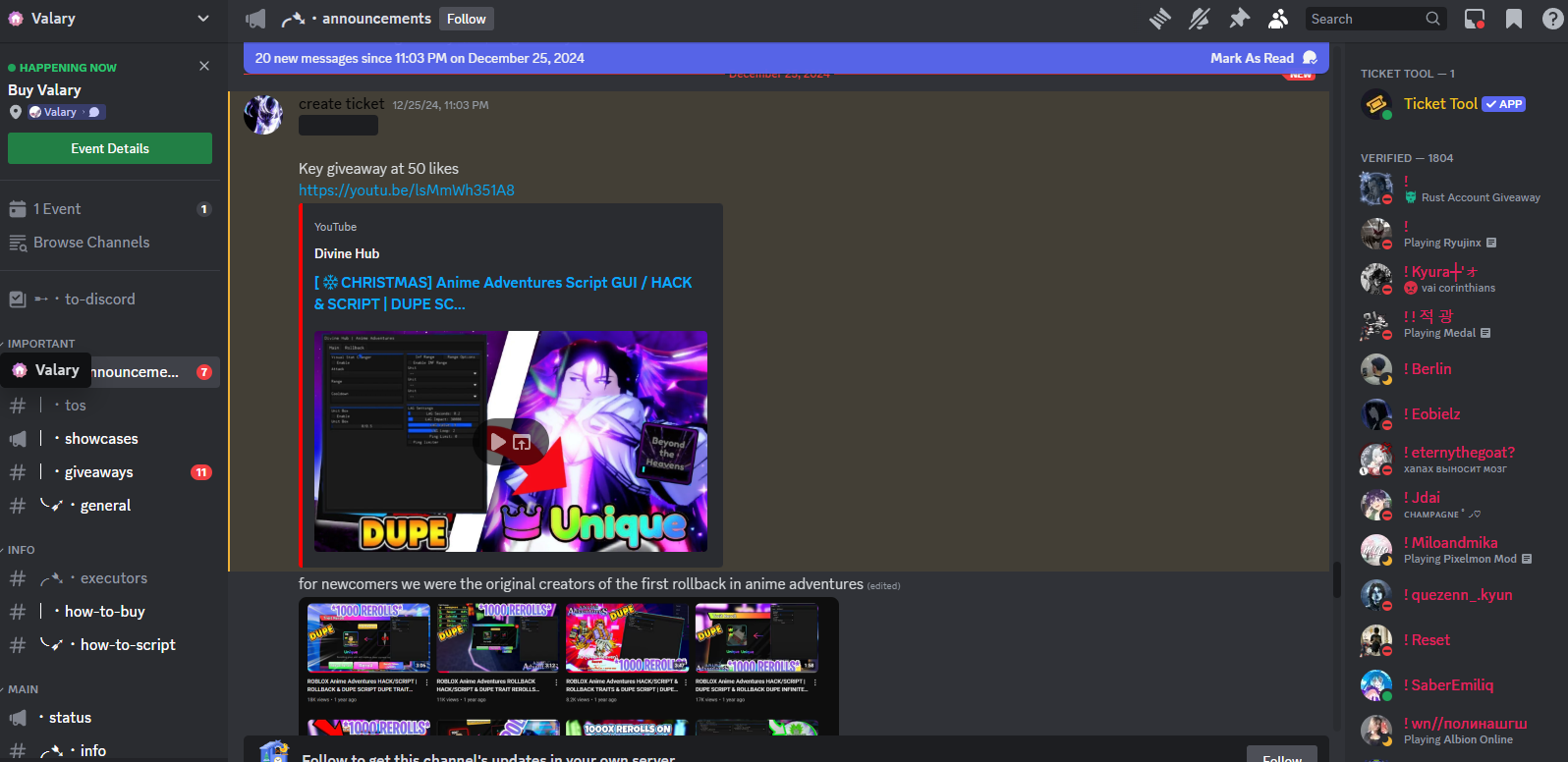Click the Event Details button
Viewport: 1568px width, 762px height.
point(110,148)
